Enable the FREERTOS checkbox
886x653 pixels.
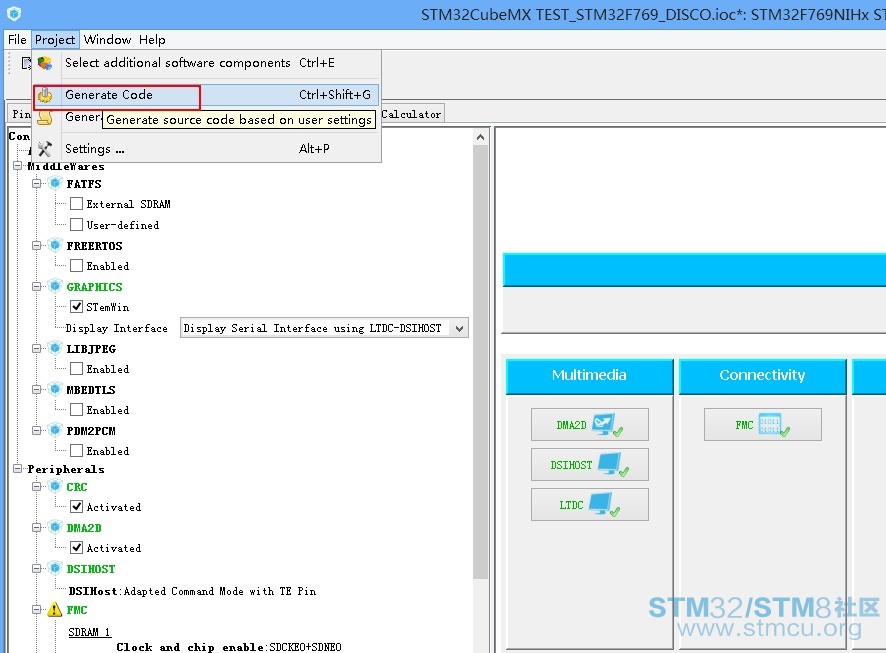[x=76, y=265]
